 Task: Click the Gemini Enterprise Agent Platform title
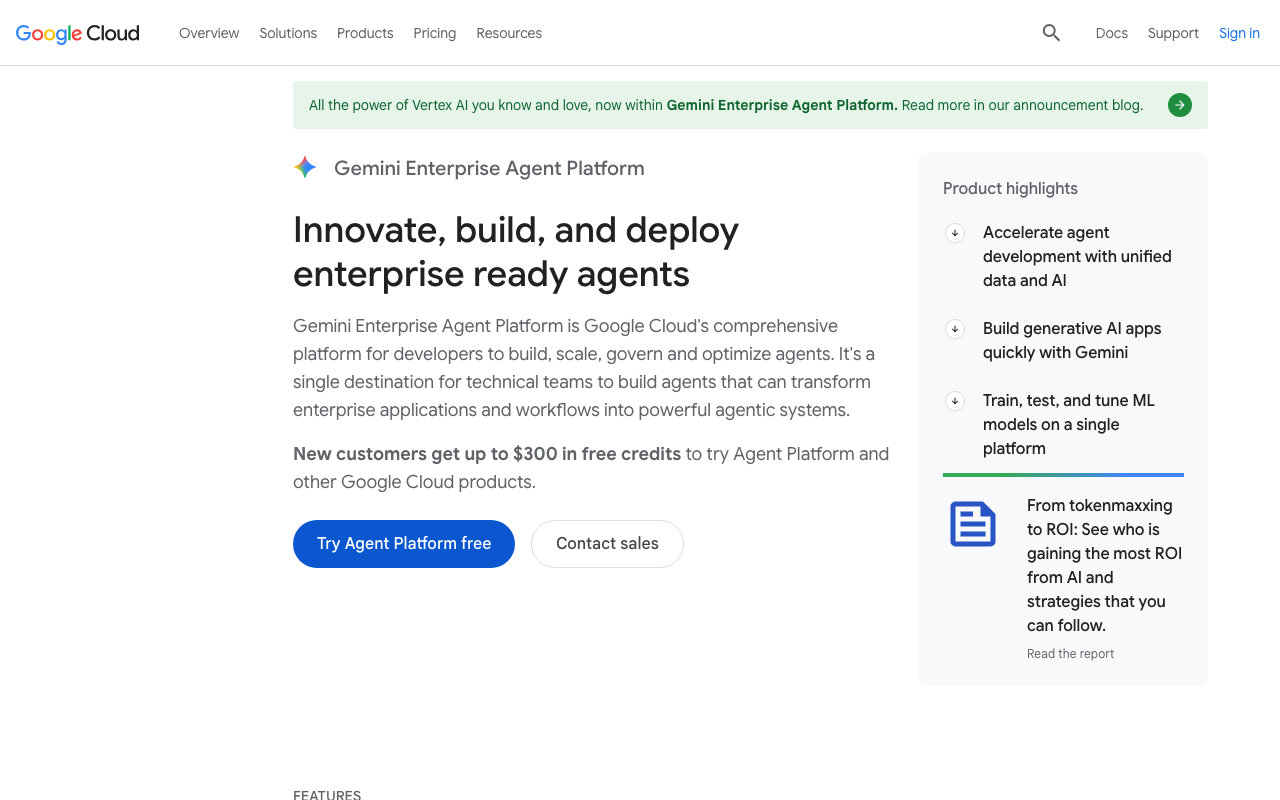(x=489, y=168)
